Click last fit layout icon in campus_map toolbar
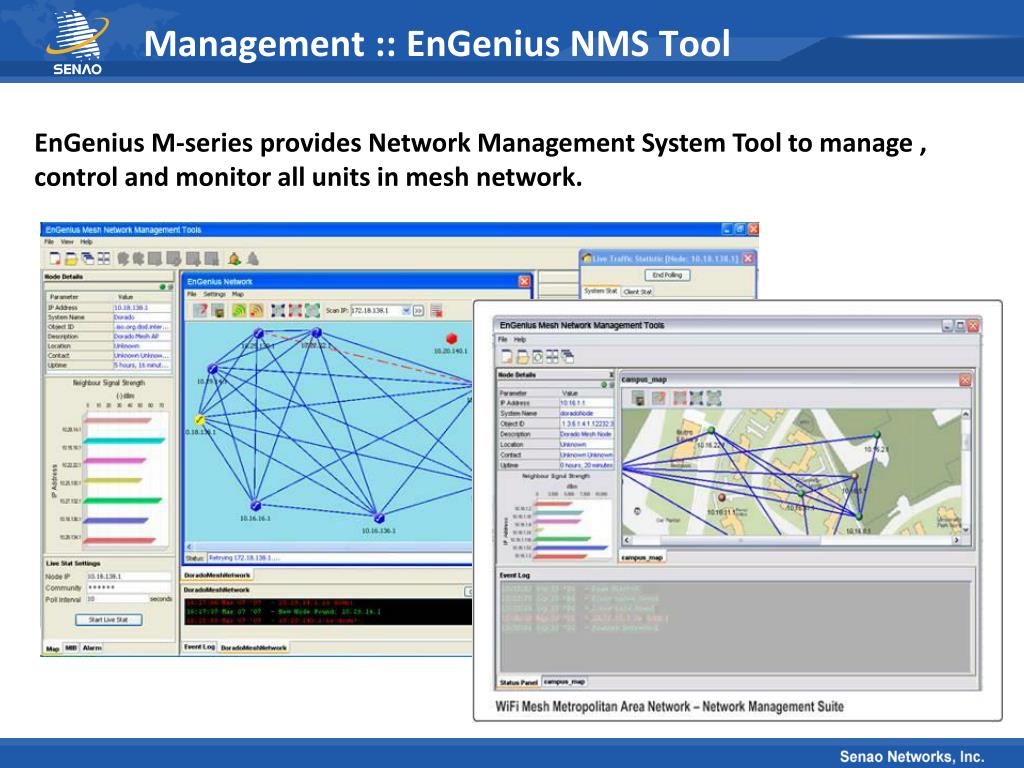 point(714,398)
